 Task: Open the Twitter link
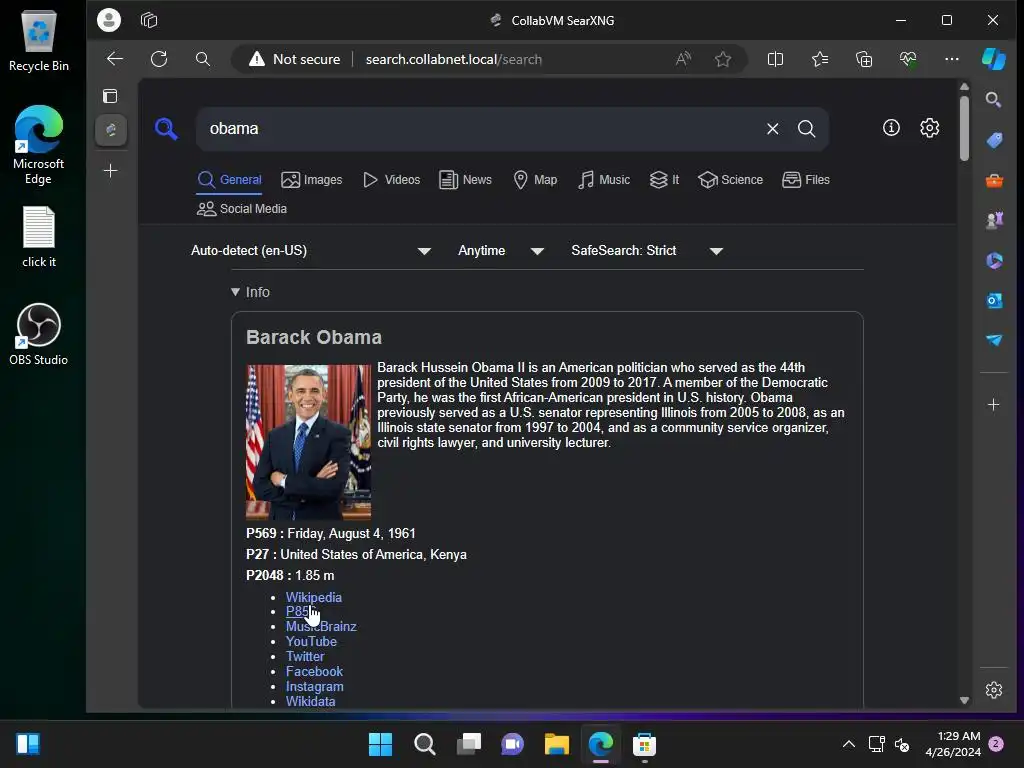tap(305, 656)
